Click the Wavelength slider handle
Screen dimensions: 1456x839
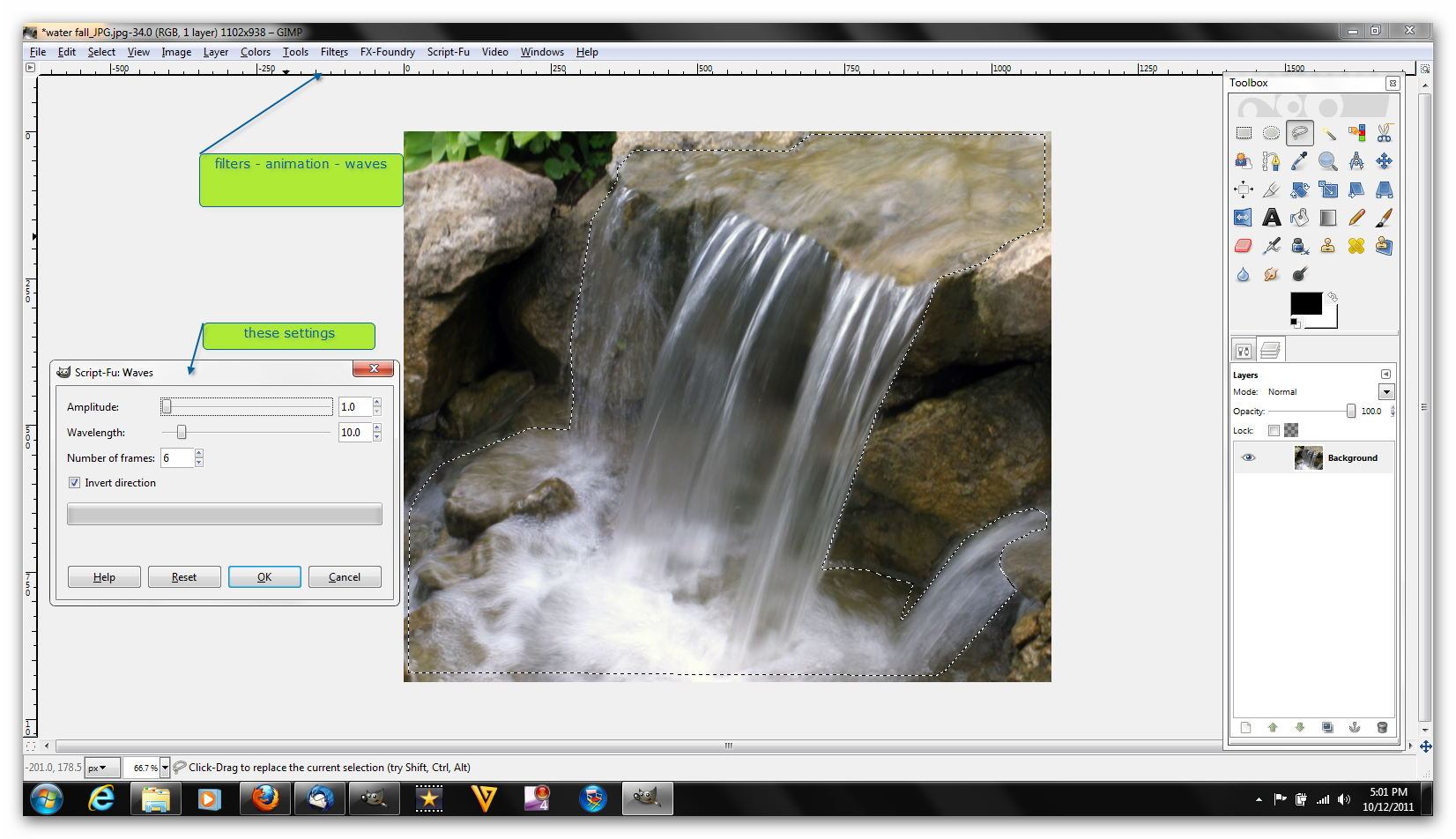pos(182,432)
